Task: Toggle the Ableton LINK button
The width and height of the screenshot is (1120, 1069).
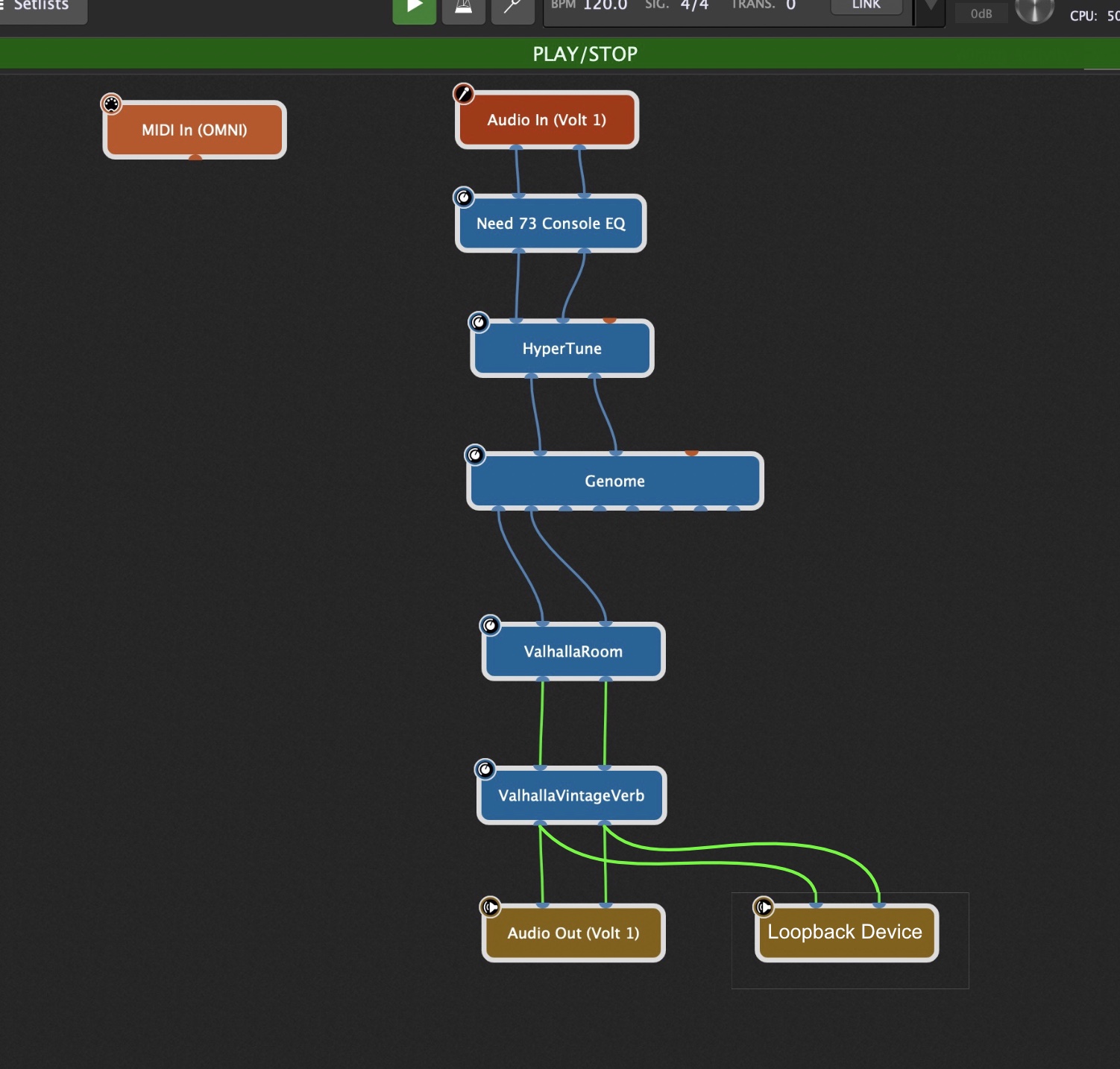Action: 866,6
